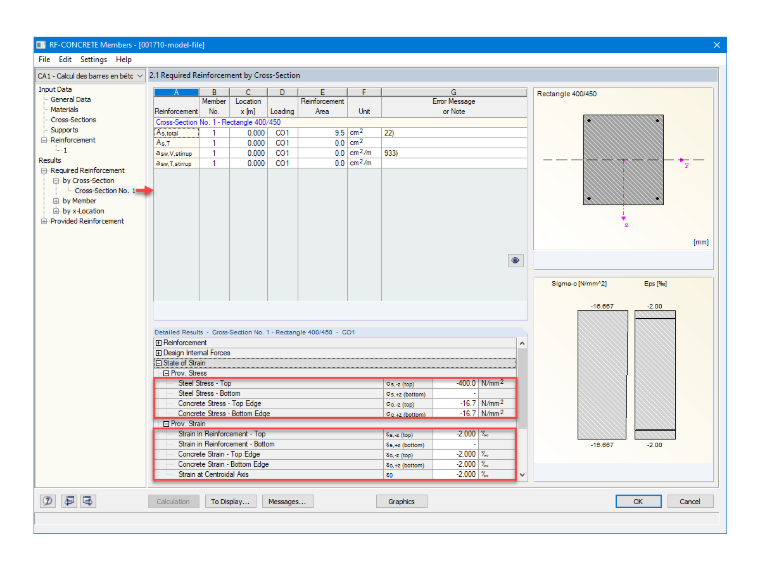Close the RF-CONCRETE Members window
The image size is (760, 570).
pyautogui.click(x=716, y=45)
